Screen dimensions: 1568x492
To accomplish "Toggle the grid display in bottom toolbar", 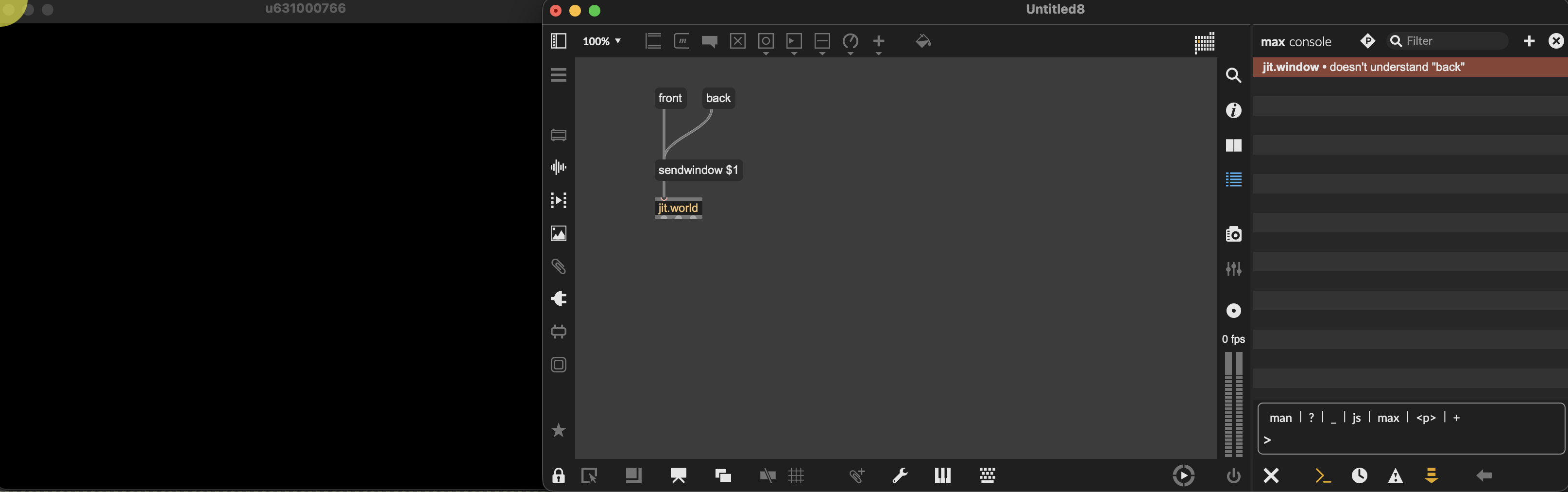I will (x=796, y=475).
